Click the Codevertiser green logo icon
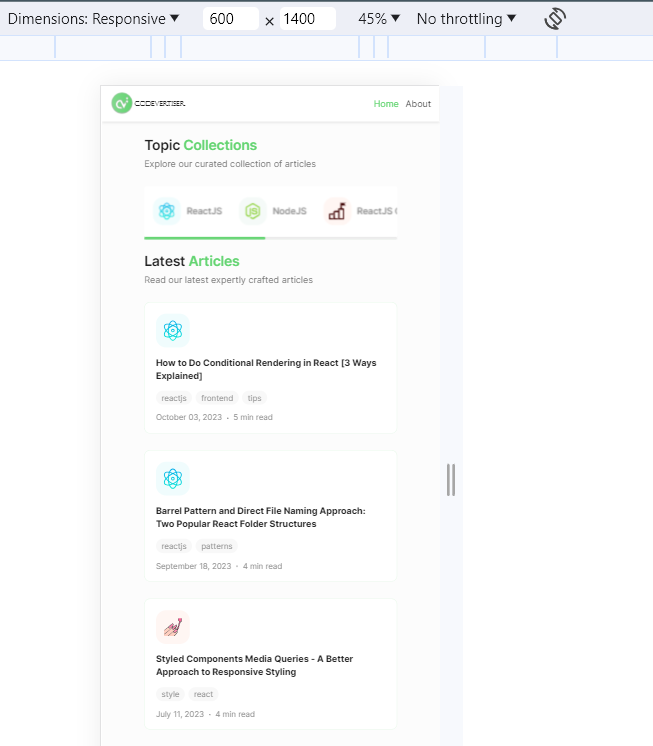 (x=122, y=103)
